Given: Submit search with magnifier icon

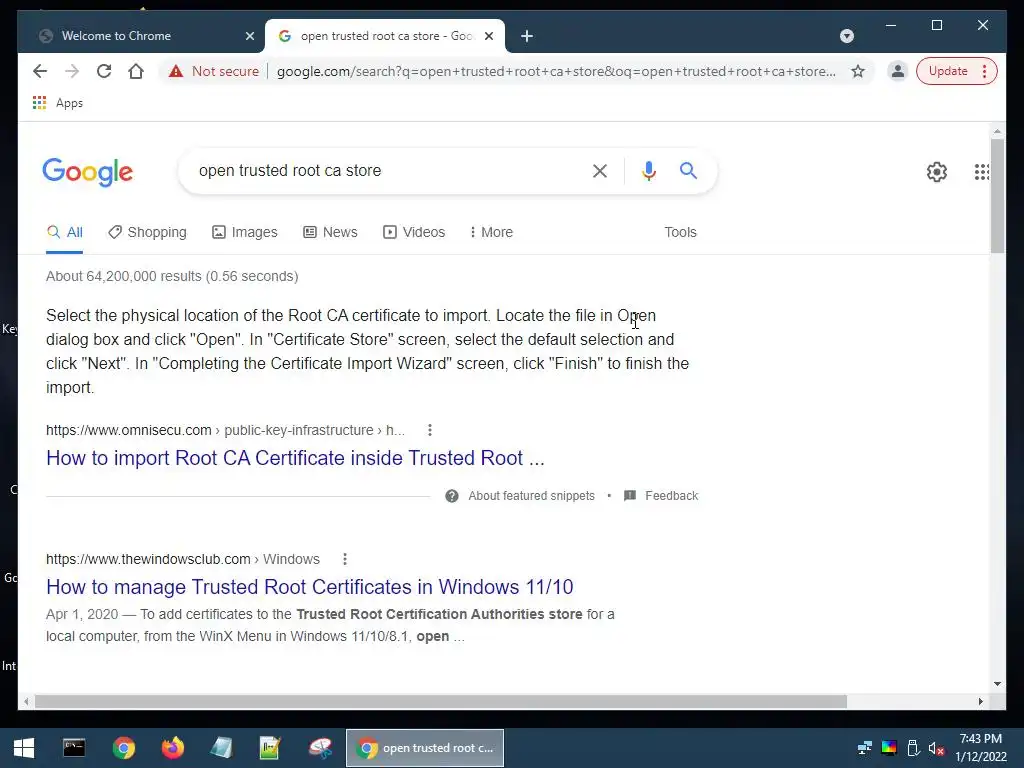Looking at the screenshot, I should pos(688,171).
